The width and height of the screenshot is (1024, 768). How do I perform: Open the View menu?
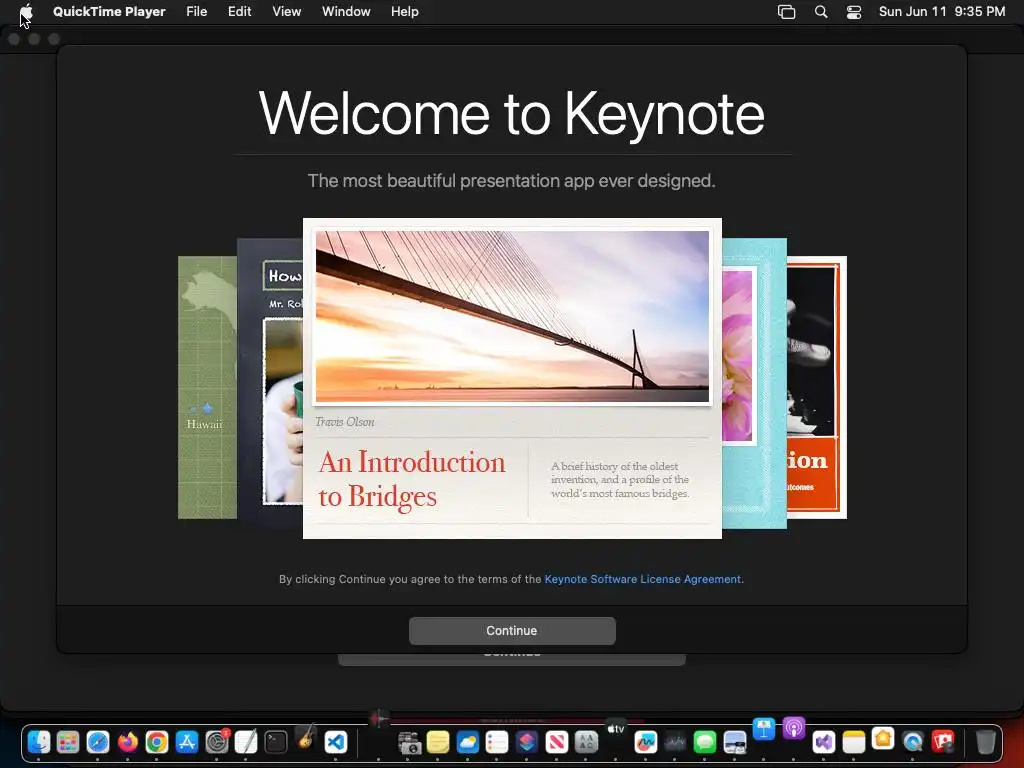[287, 12]
